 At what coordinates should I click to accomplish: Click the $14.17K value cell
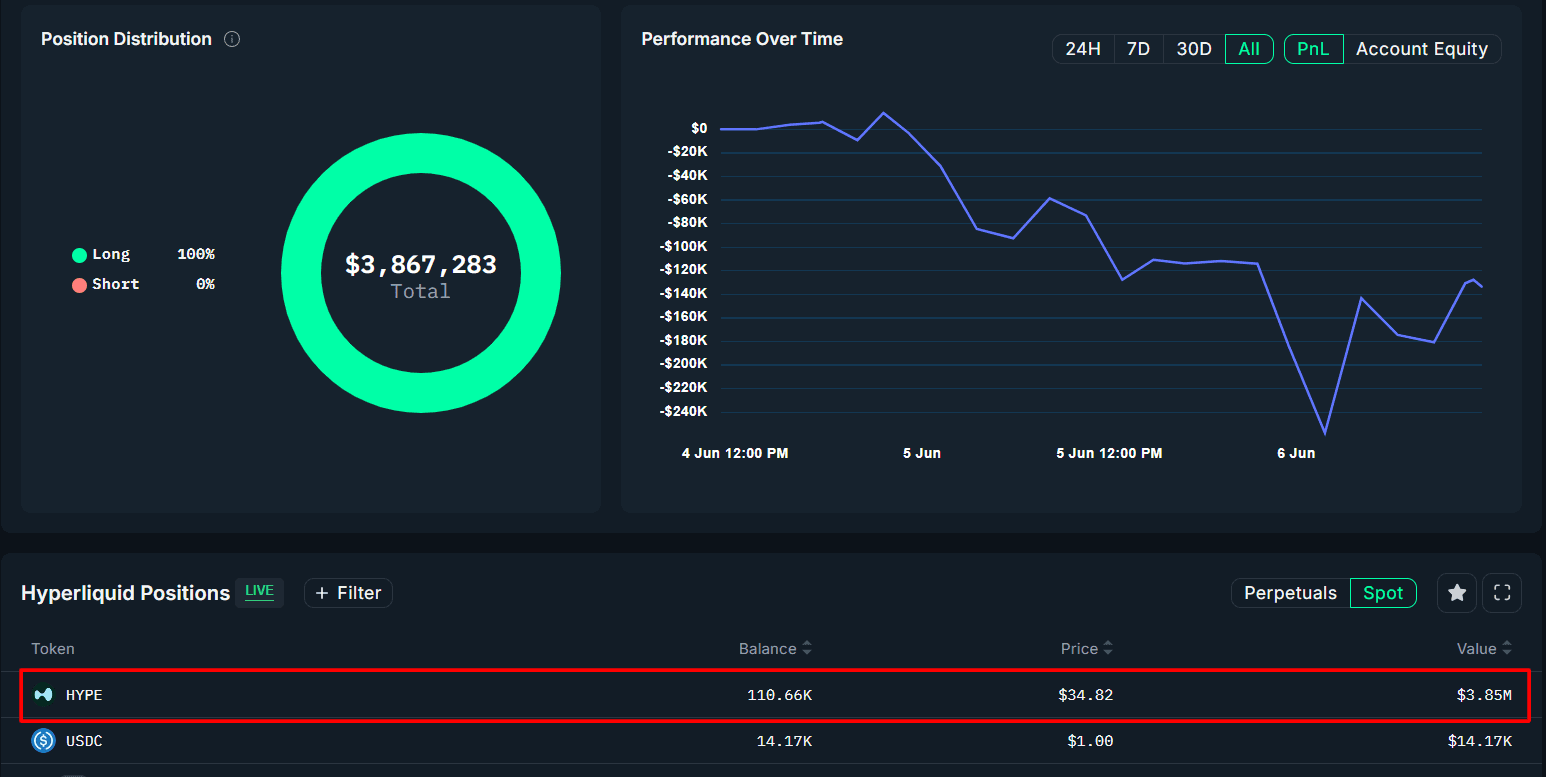pos(1479,741)
